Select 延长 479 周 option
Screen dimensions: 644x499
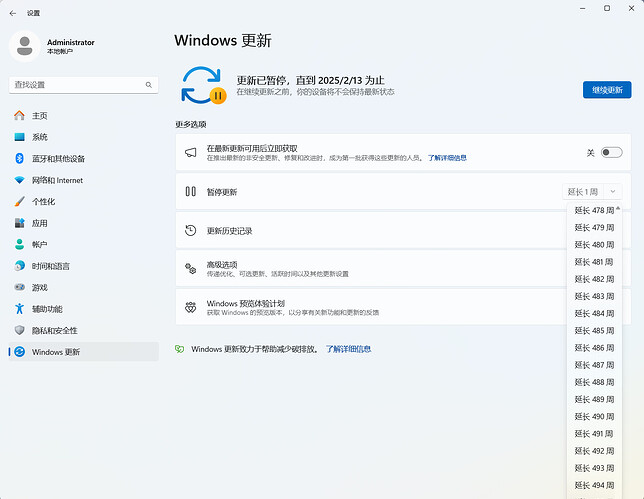(594, 228)
